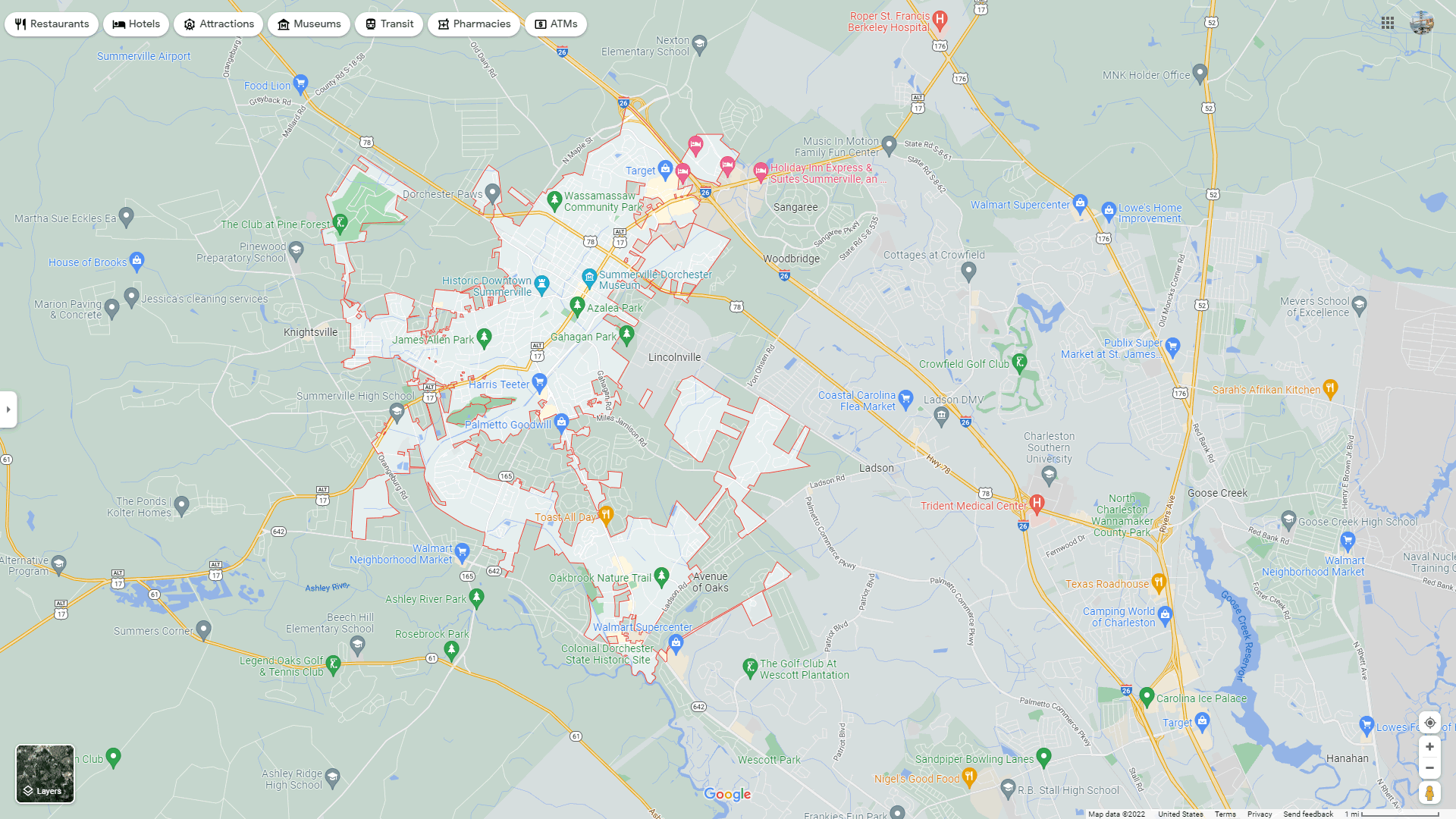
Task: Show Transit options chip
Action: pyautogui.click(x=389, y=24)
